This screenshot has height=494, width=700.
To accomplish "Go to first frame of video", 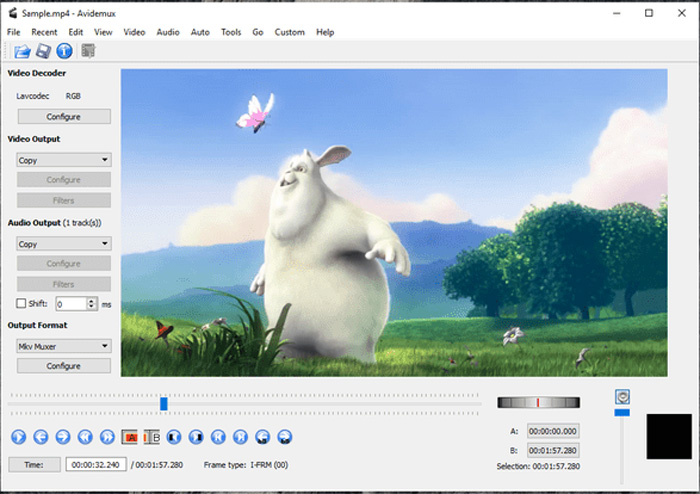I will point(218,436).
